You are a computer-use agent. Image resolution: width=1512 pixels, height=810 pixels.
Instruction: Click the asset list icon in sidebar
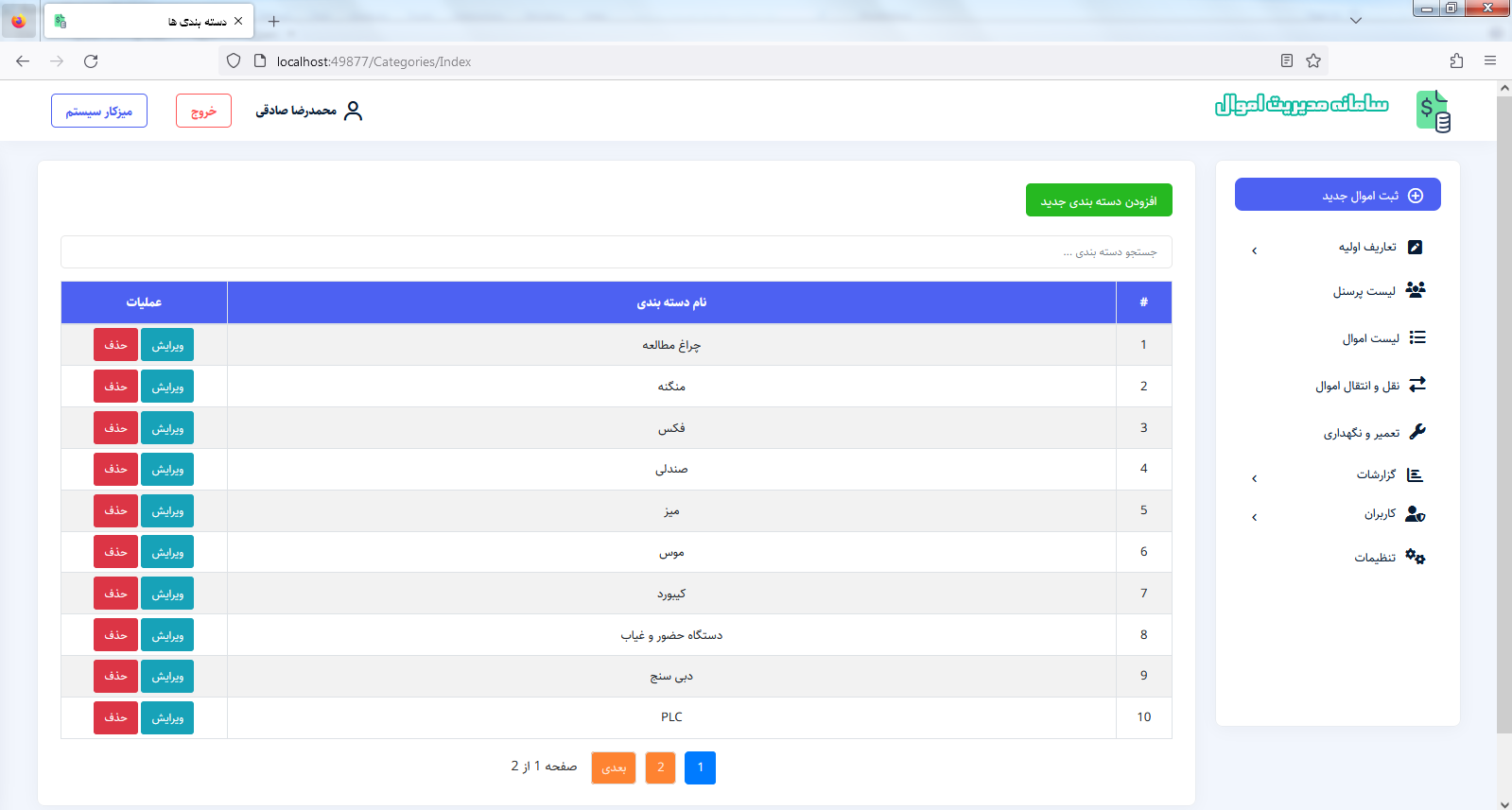(1416, 337)
